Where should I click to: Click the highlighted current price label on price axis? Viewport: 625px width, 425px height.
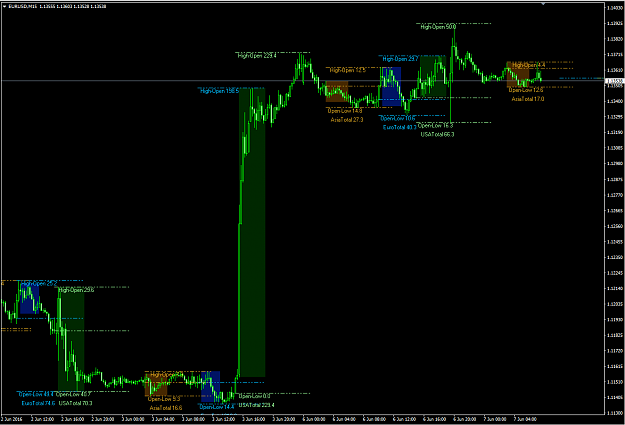pos(615,81)
